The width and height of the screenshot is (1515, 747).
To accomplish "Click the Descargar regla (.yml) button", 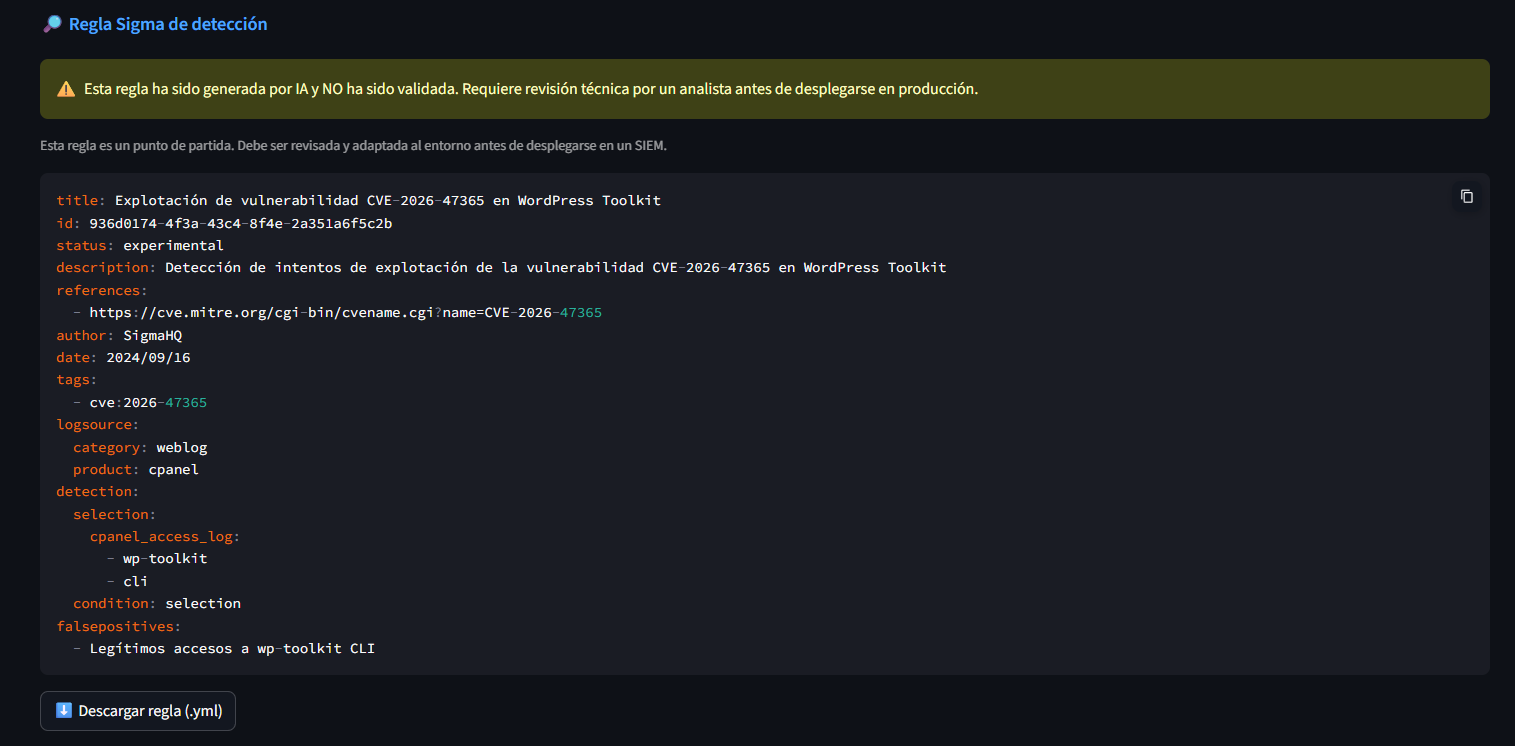I will (138, 711).
